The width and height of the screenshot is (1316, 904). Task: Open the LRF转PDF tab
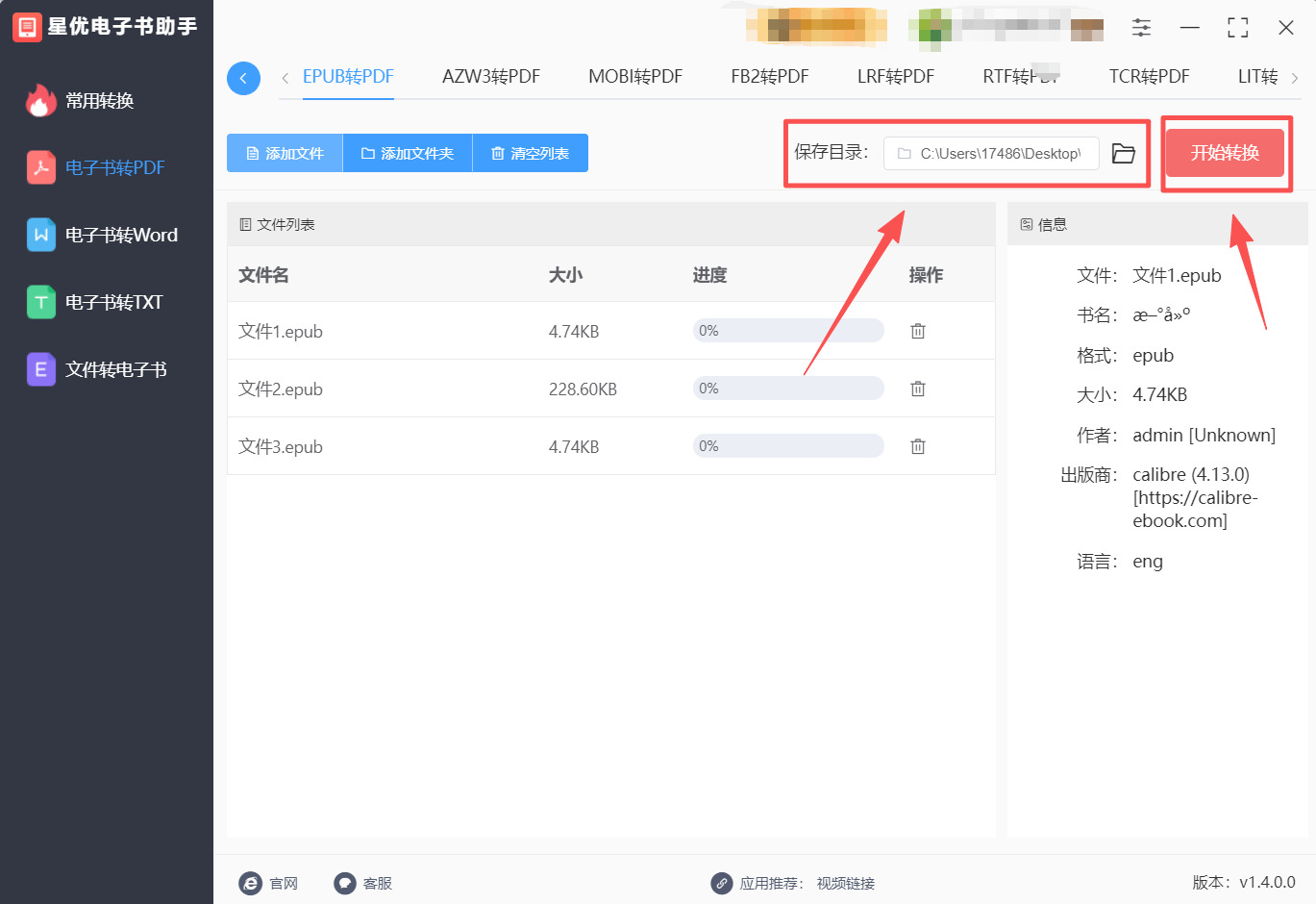896,77
